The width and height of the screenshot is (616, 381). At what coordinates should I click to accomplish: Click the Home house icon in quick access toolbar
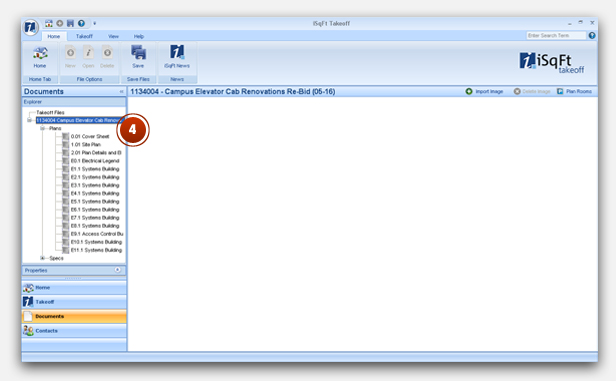(48, 24)
